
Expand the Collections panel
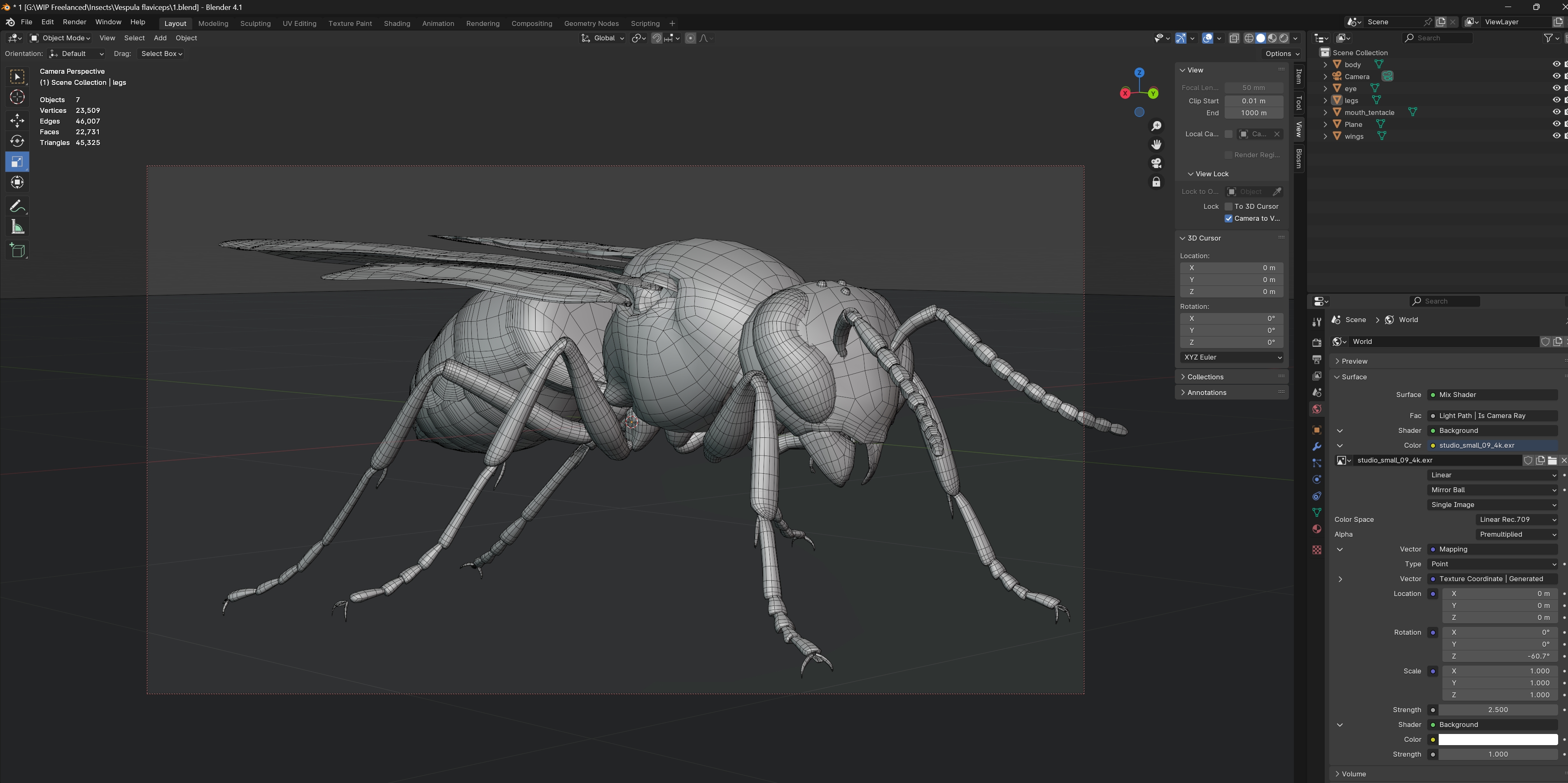1205,377
